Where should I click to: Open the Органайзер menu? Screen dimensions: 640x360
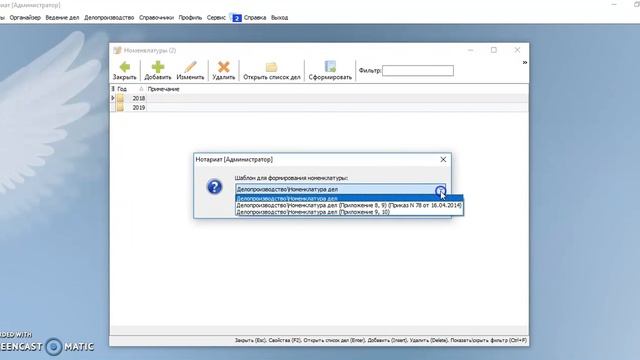25,18
